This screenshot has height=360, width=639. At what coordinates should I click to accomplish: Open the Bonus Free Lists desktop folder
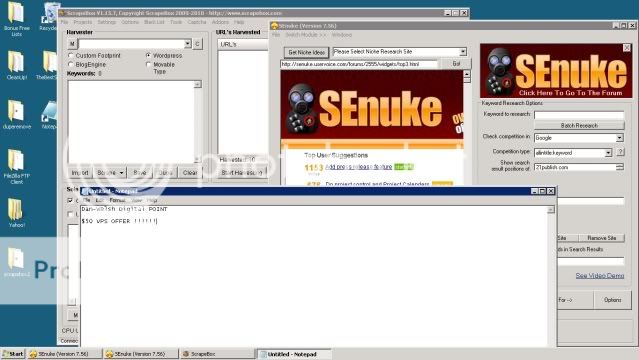(16, 18)
